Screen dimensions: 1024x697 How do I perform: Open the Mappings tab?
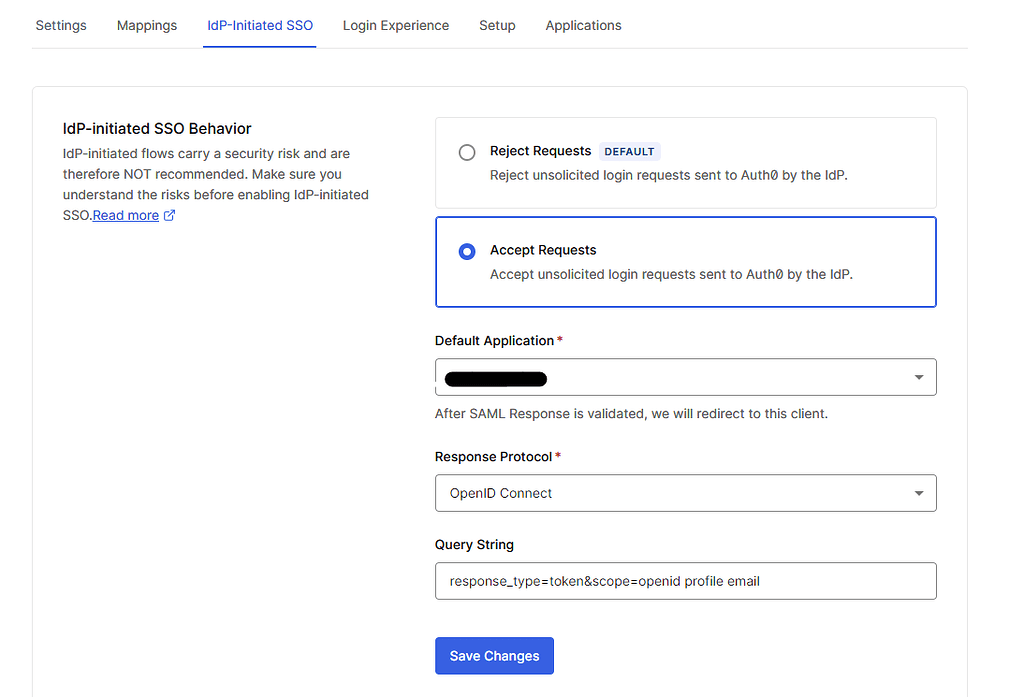click(146, 25)
